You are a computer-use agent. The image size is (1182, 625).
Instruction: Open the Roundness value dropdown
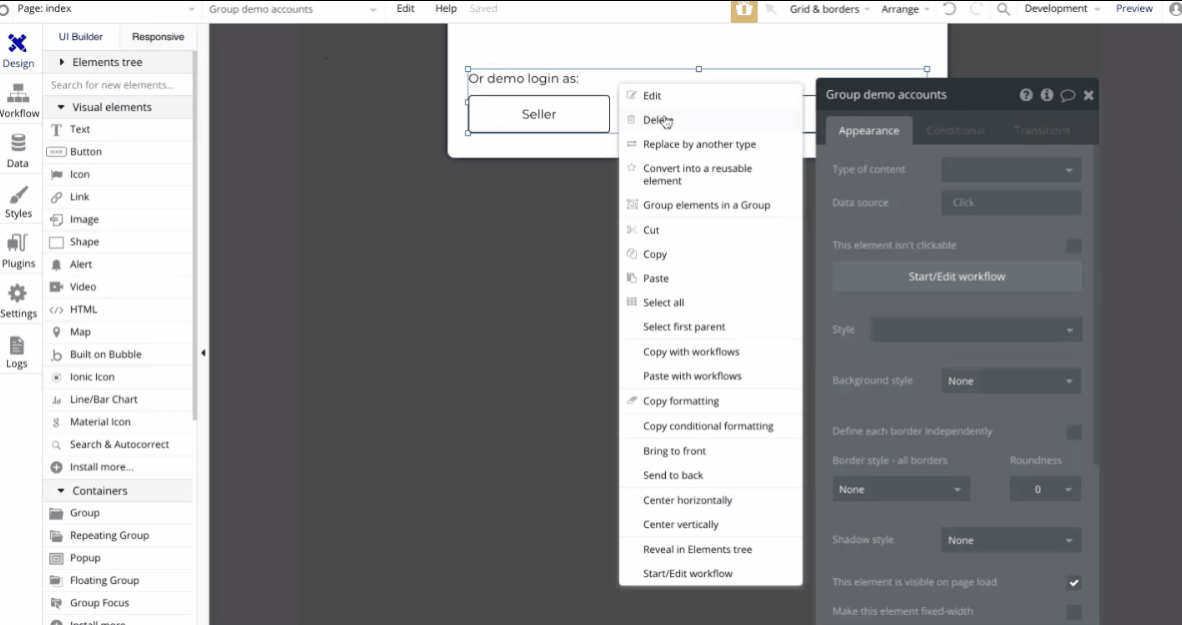1045,489
